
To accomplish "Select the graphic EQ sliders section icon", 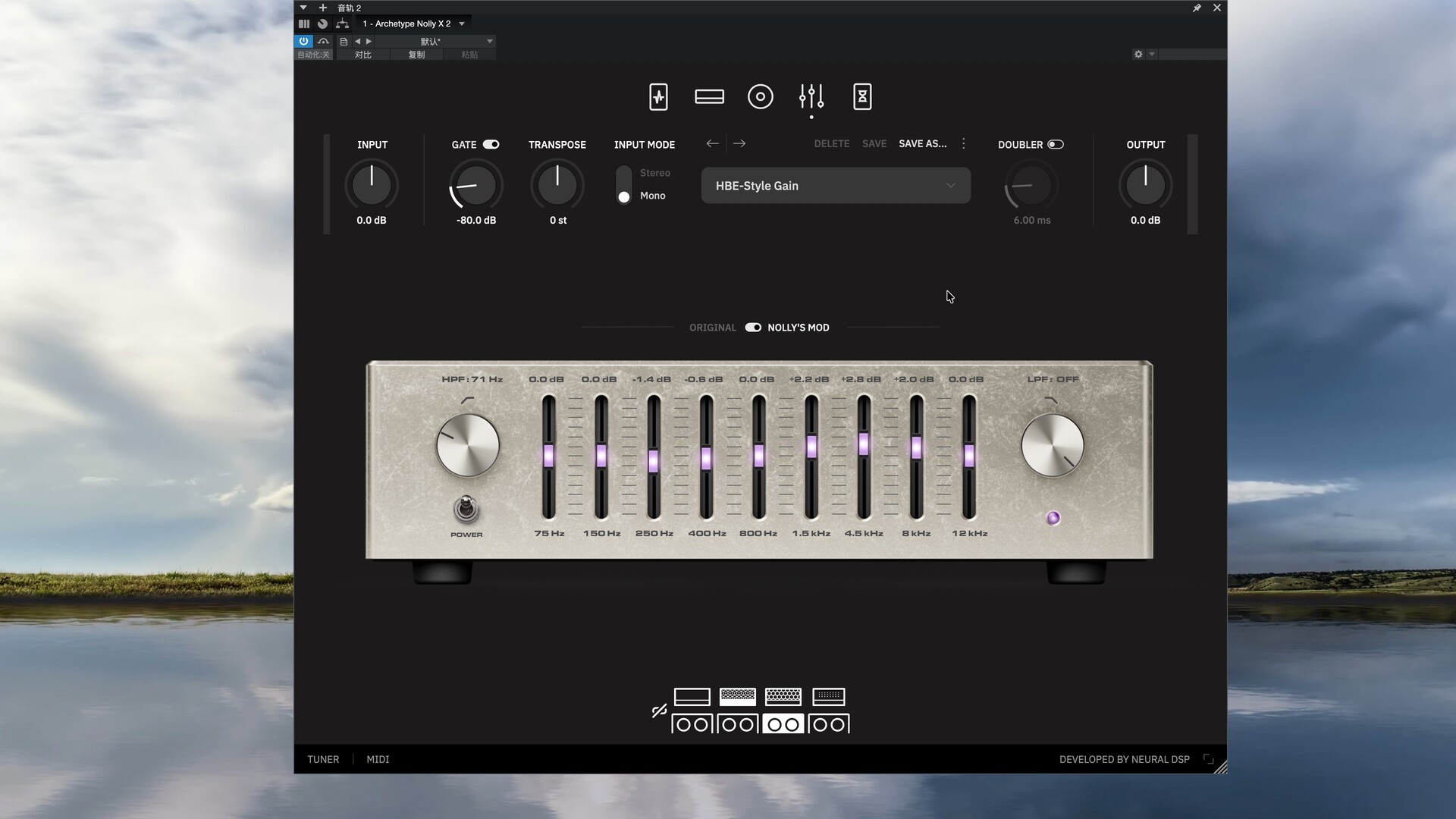I will click(x=811, y=97).
